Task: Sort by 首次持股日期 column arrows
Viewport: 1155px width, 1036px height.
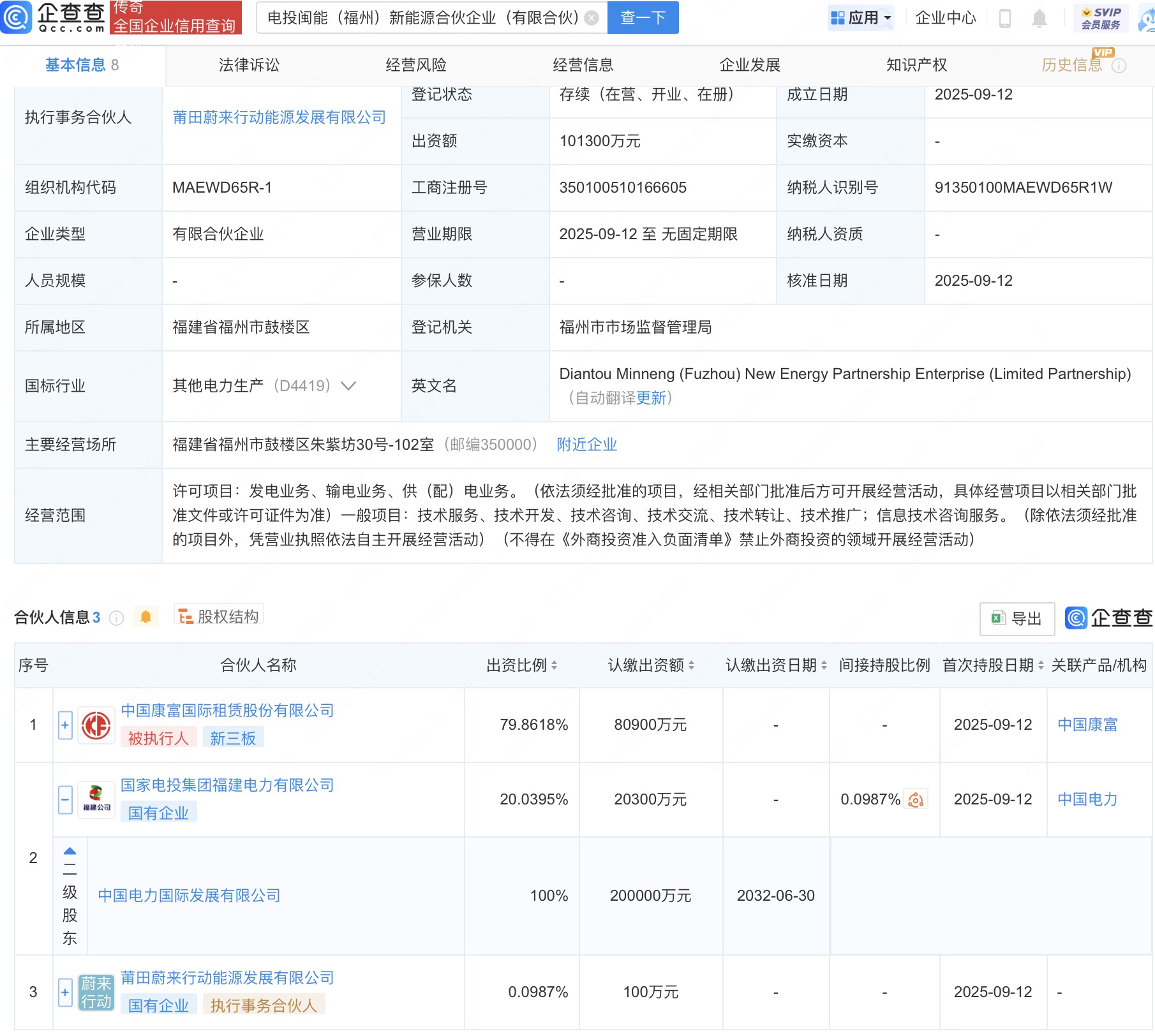Action: (x=1041, y=666)
